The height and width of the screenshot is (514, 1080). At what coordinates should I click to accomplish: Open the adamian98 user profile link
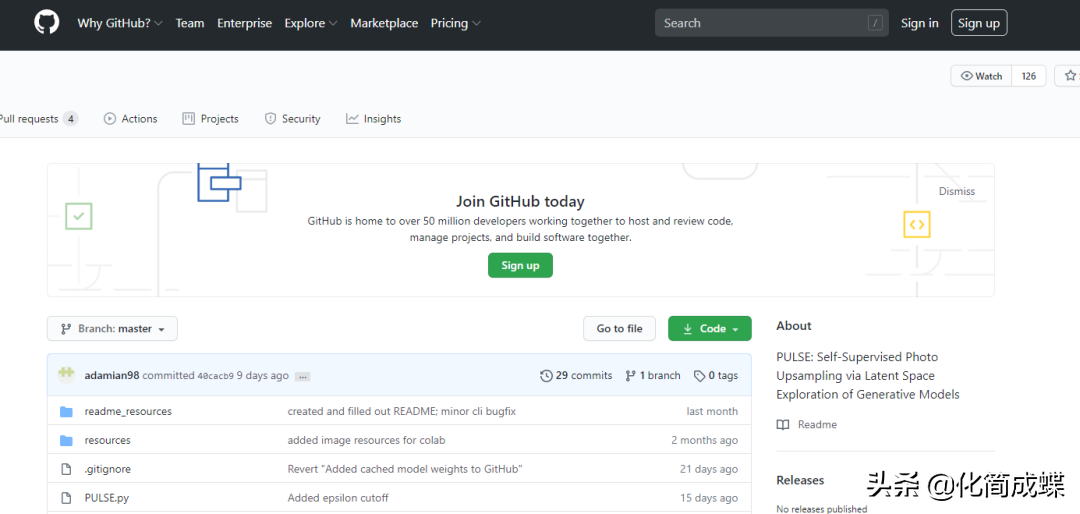point(112,376)
